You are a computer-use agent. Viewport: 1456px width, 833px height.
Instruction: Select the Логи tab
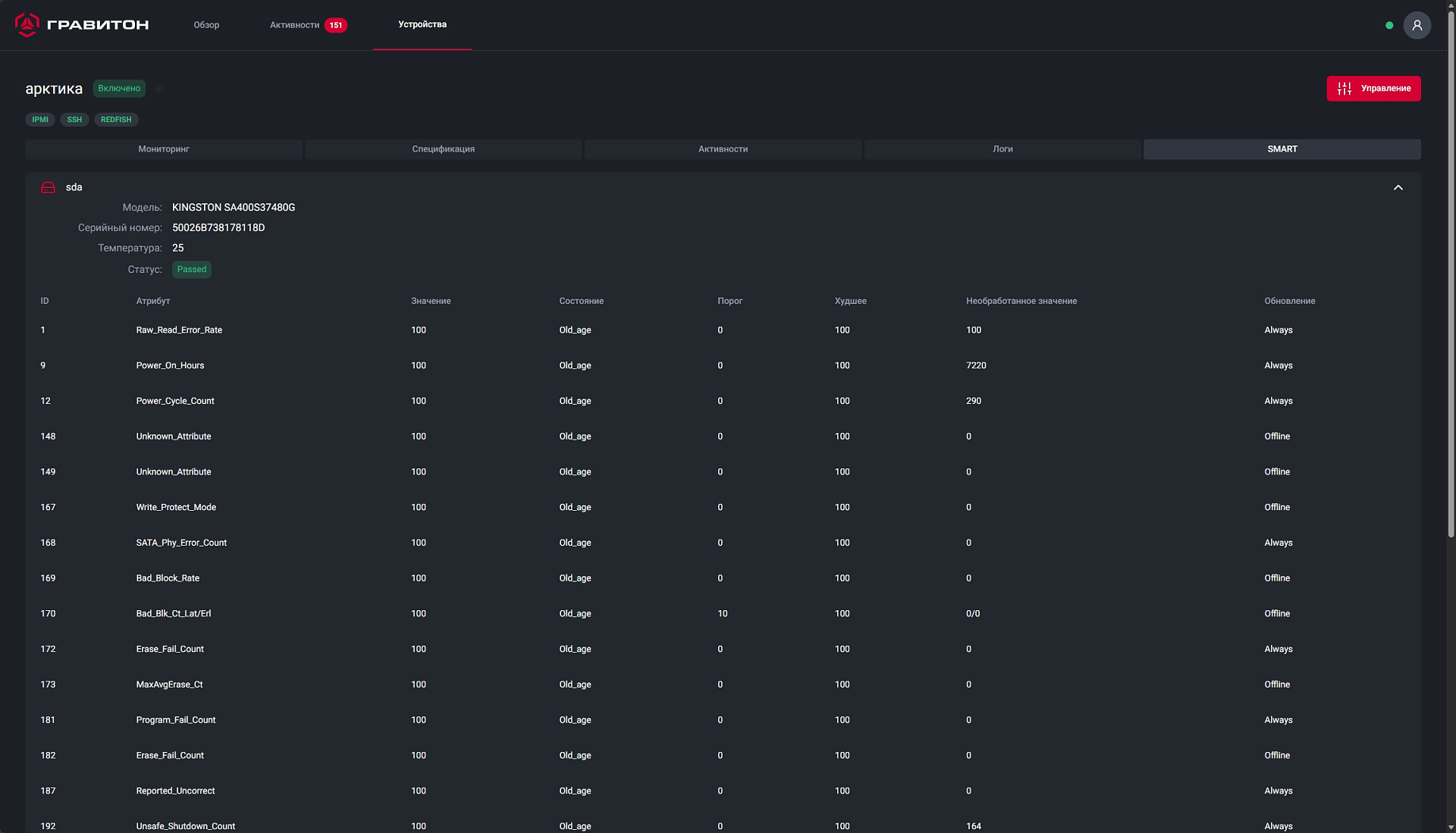coord(1003,149)
